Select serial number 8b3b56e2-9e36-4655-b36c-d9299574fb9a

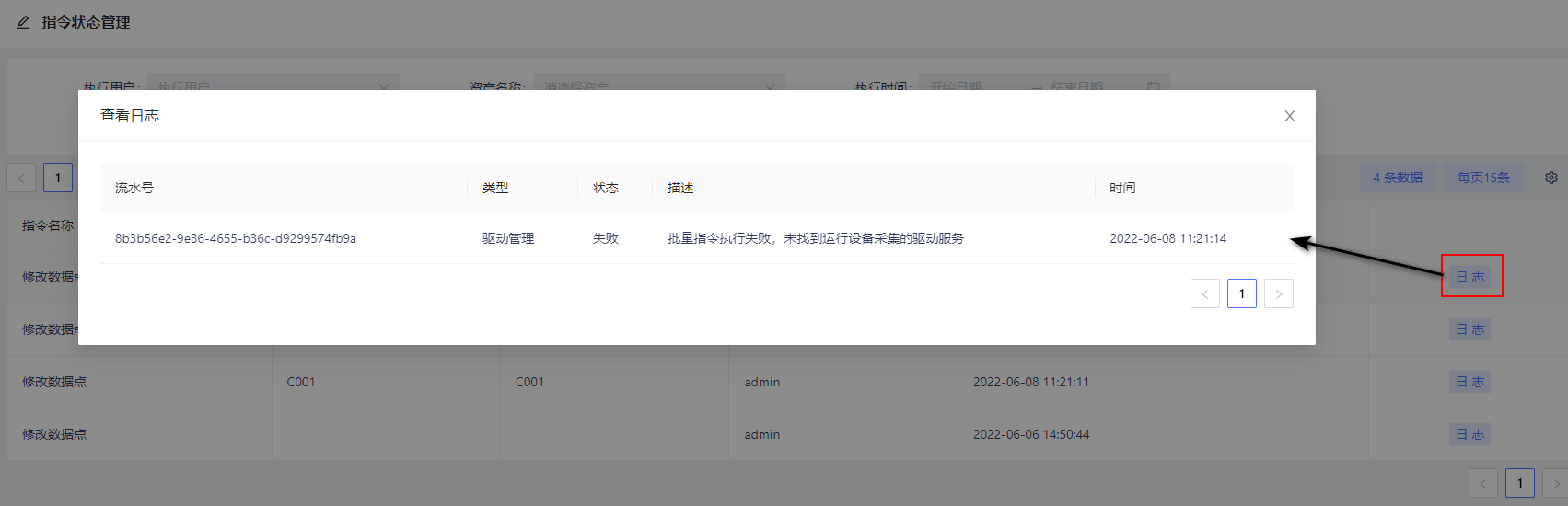236,238
